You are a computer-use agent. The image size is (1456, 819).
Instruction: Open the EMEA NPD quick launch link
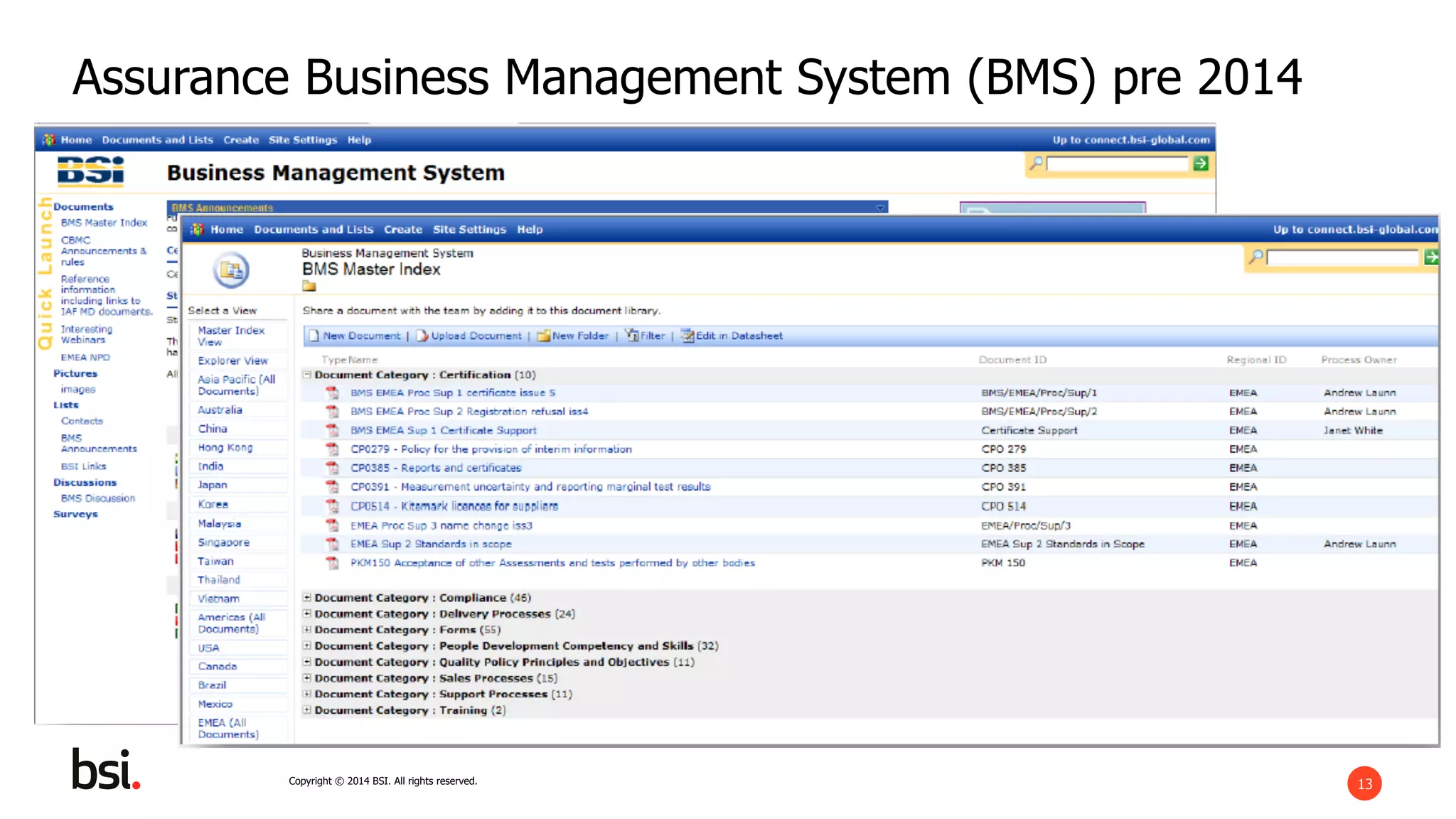[85, 358]
